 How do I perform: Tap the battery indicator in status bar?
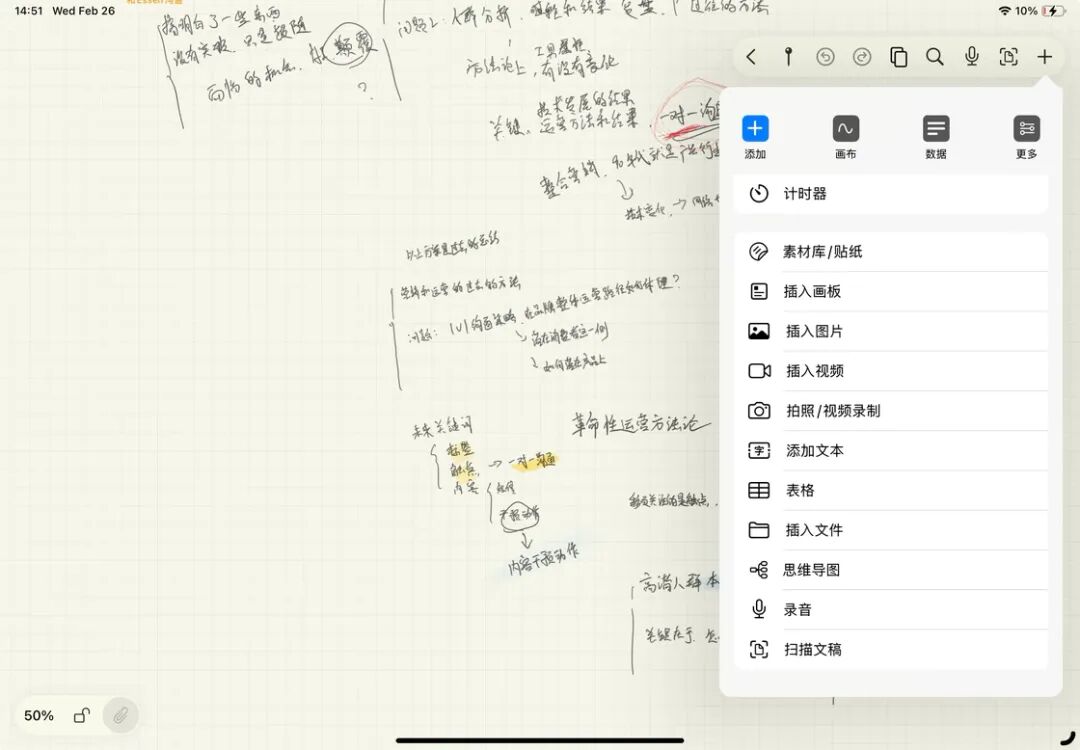tap(1054, 10)
